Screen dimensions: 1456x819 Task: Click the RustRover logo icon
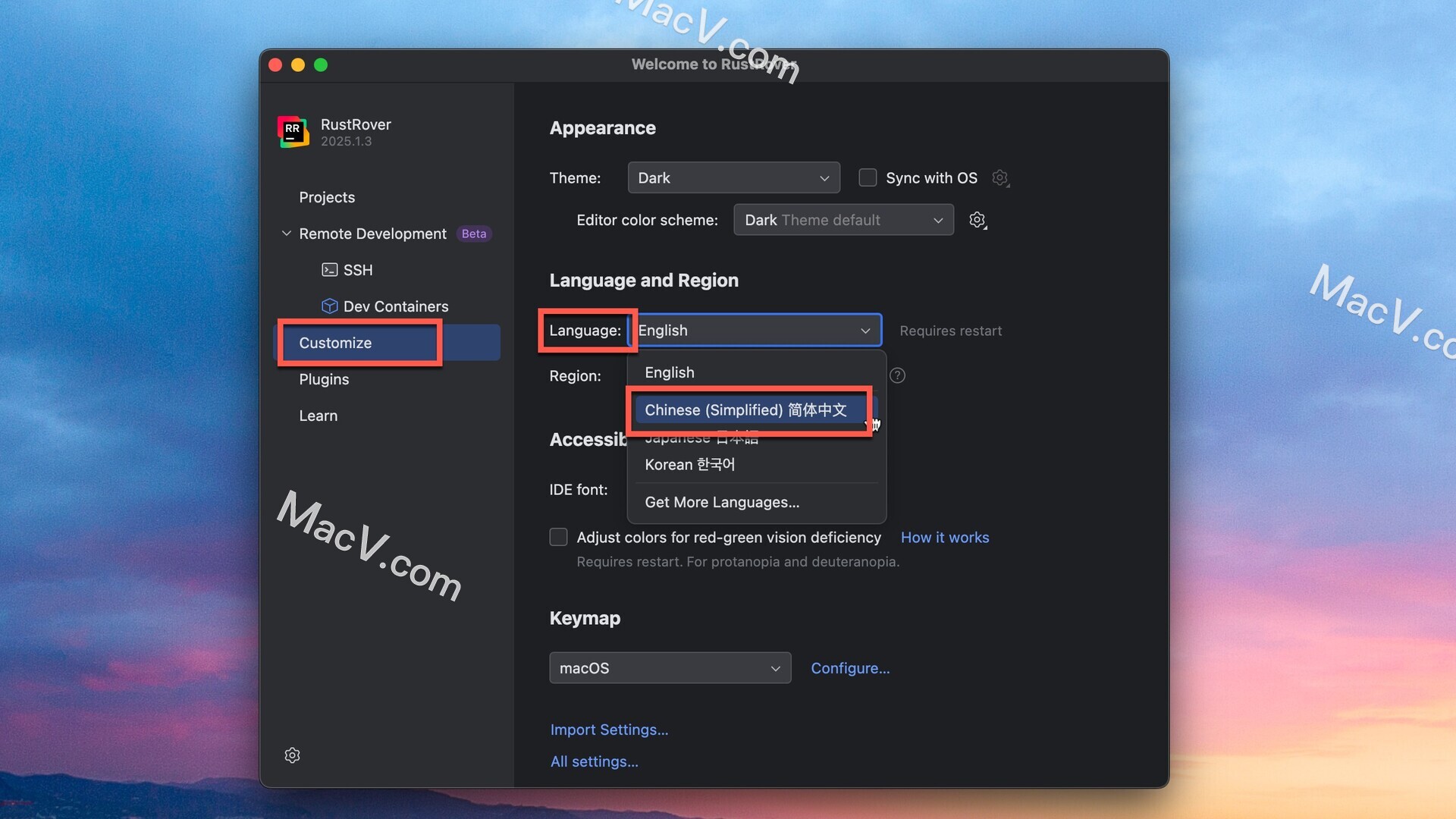[x=293, y=132]
